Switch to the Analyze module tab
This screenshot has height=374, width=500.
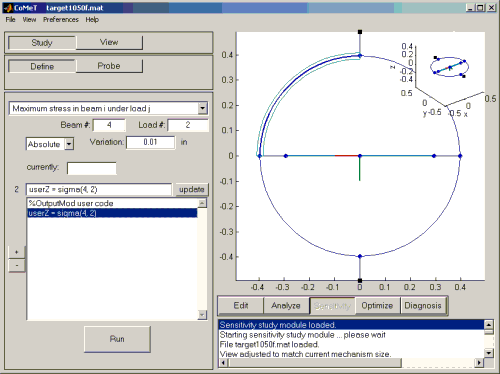tap(286, 306)
